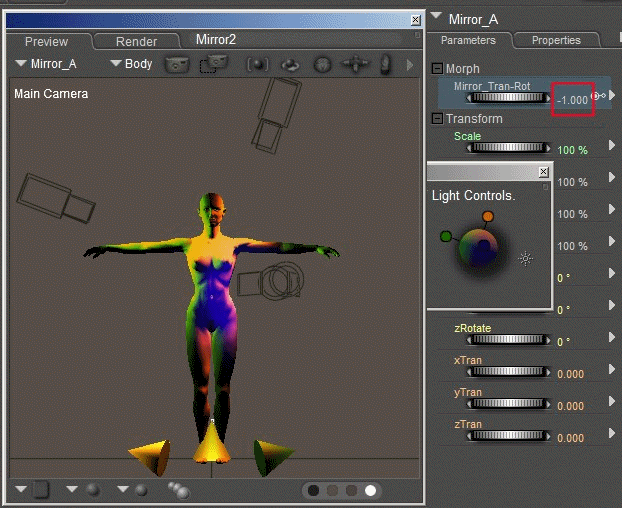Select the green light handle in Light Controls
Image resolution: width=622 pixels, height=508 pixels.
(x=446, y=237)
